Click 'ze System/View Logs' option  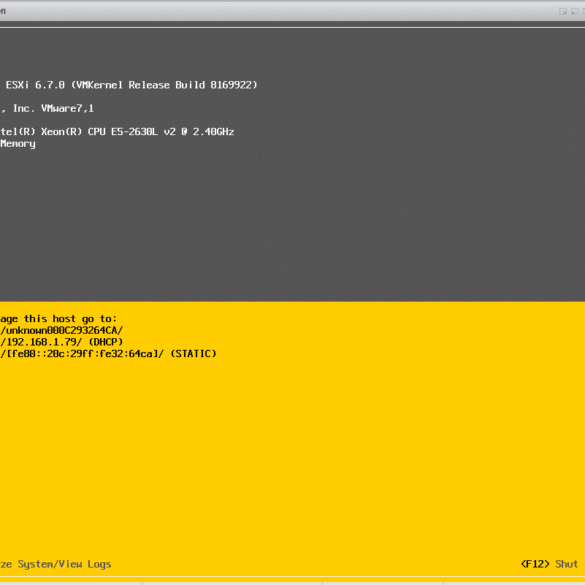[56, 564]
